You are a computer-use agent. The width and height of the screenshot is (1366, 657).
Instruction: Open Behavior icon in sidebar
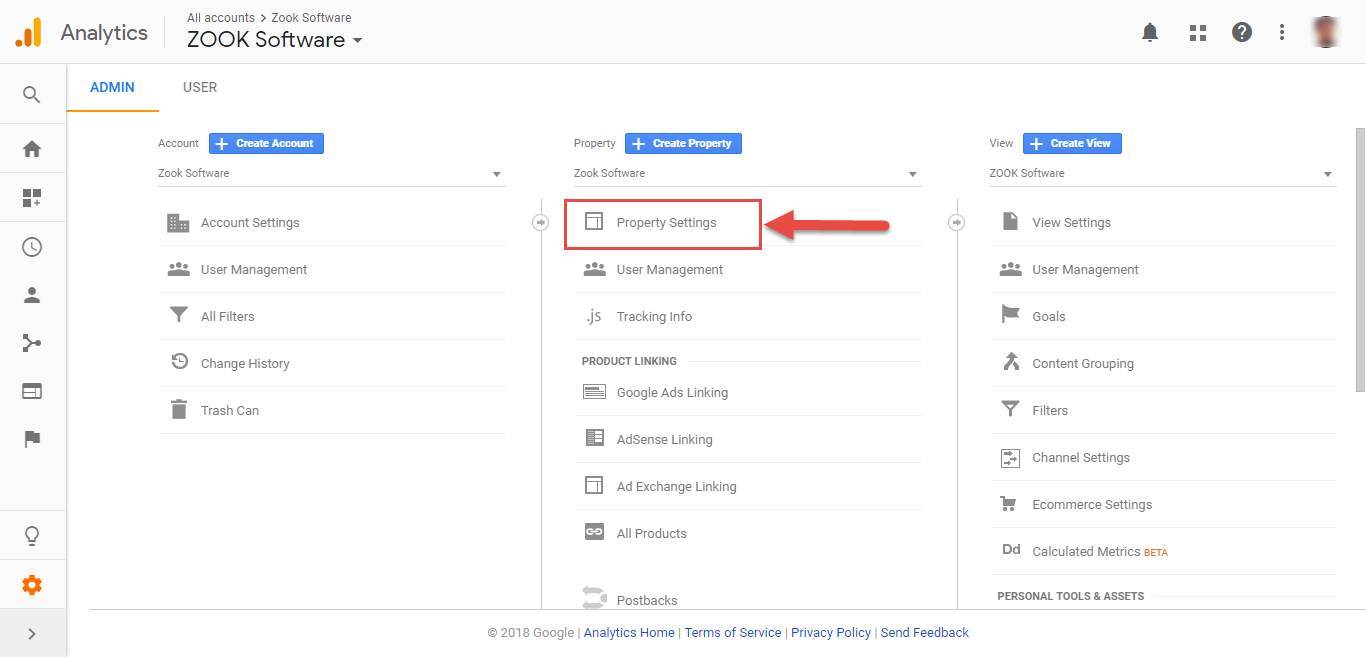[32, 391]
